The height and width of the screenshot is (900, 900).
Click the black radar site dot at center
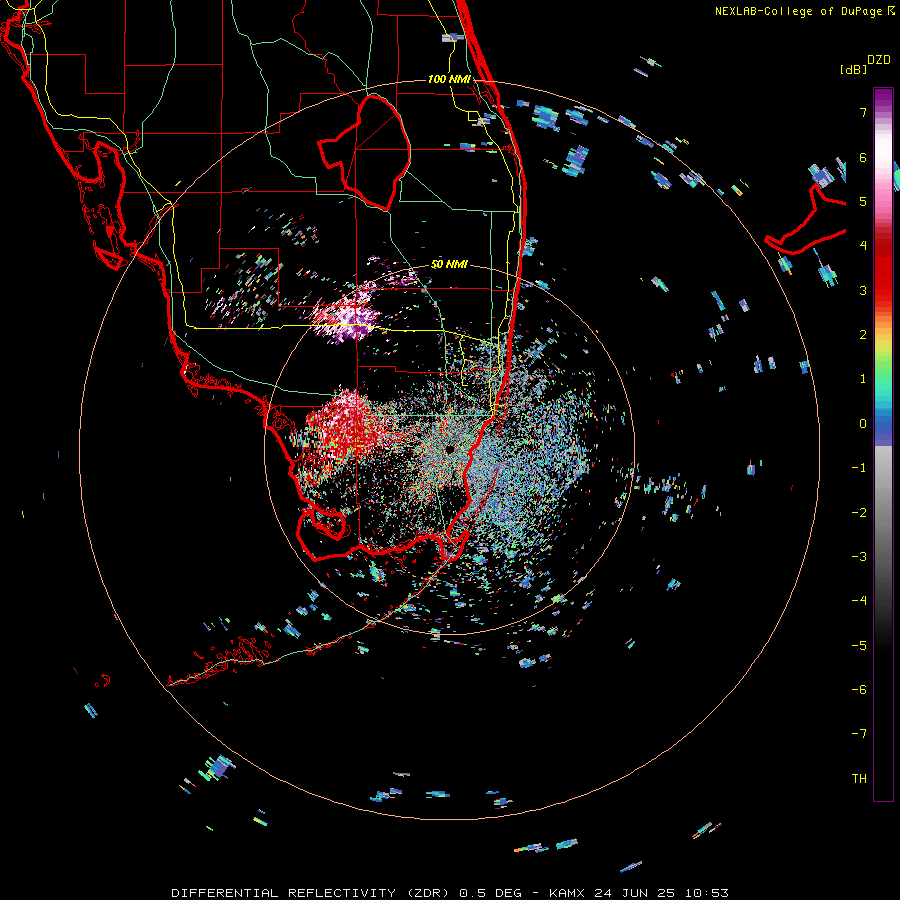(x=449, y=449)
